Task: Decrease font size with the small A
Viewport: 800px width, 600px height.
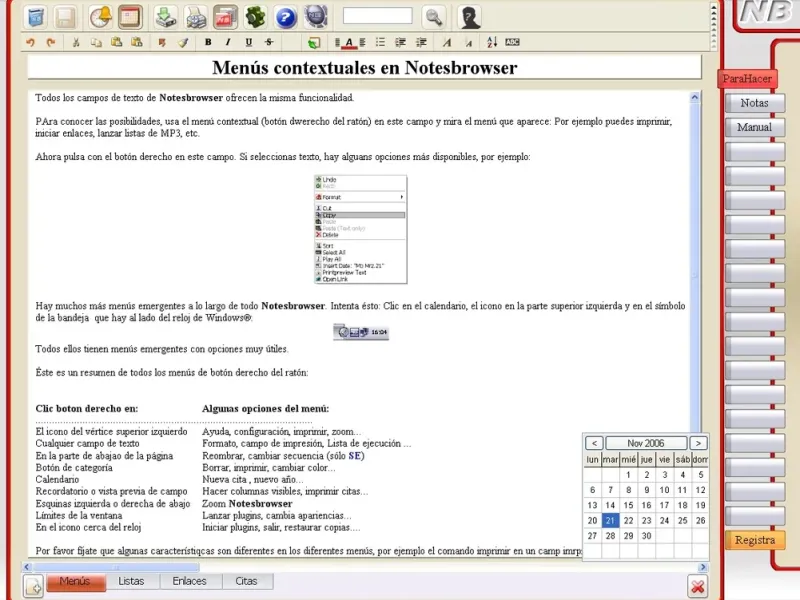Action: 468,43
